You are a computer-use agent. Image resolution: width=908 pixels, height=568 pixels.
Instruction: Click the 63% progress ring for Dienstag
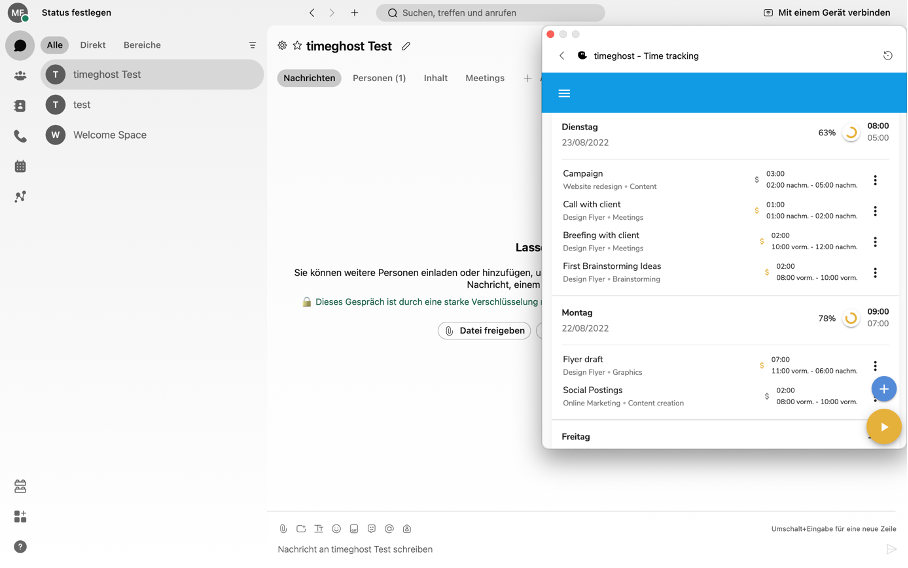point(851,133)
